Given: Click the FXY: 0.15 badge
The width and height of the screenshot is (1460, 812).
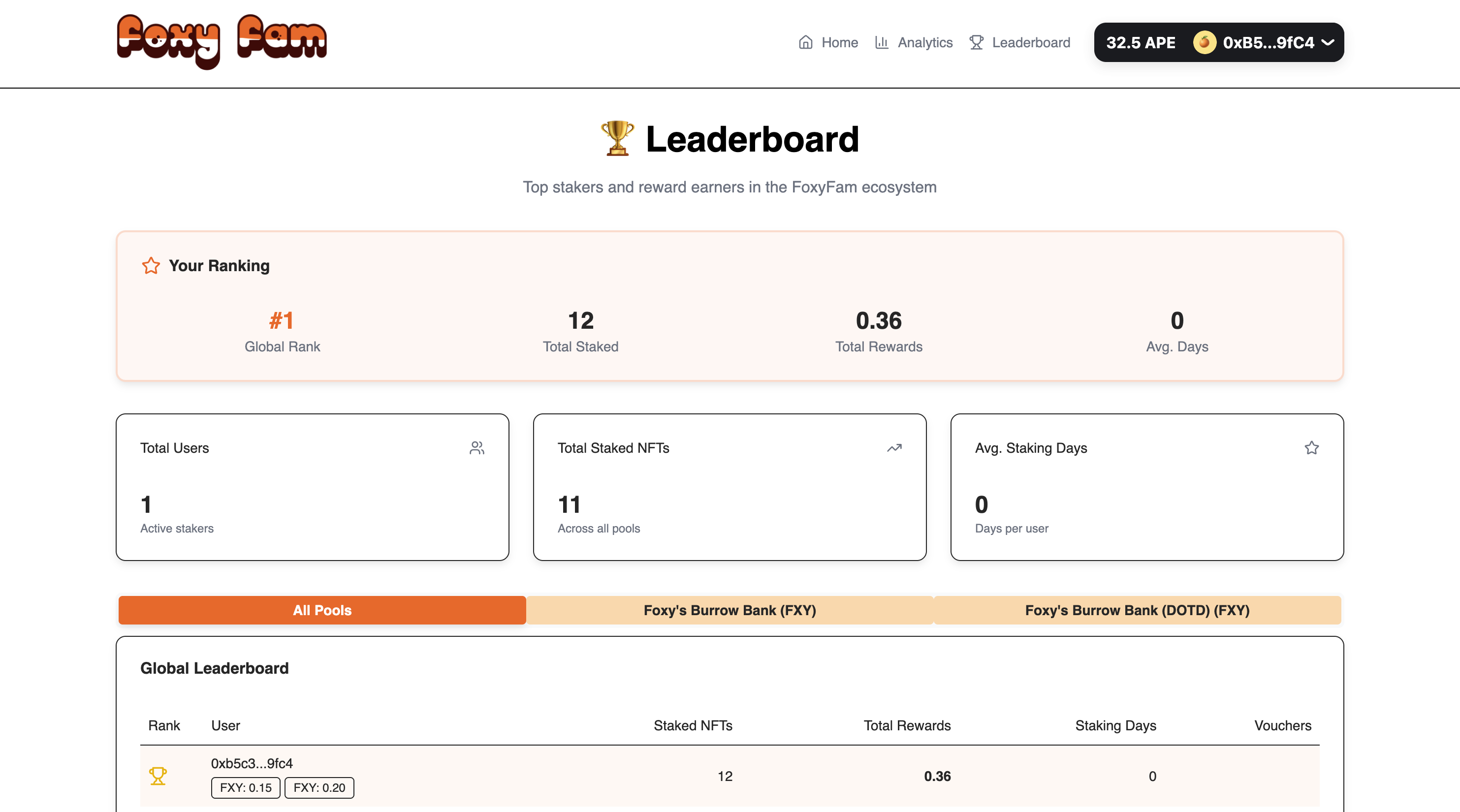Looking at the screenshot, I should pos(246,787).
